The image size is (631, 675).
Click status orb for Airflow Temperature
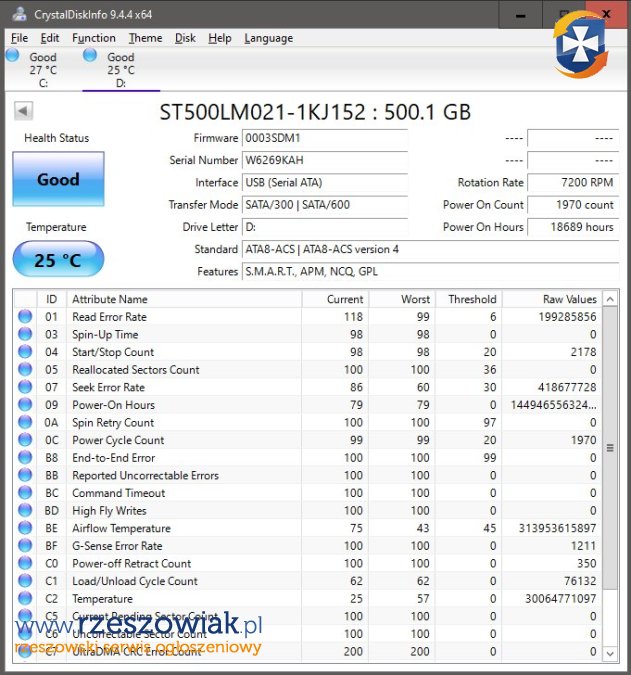pos(25,528)
